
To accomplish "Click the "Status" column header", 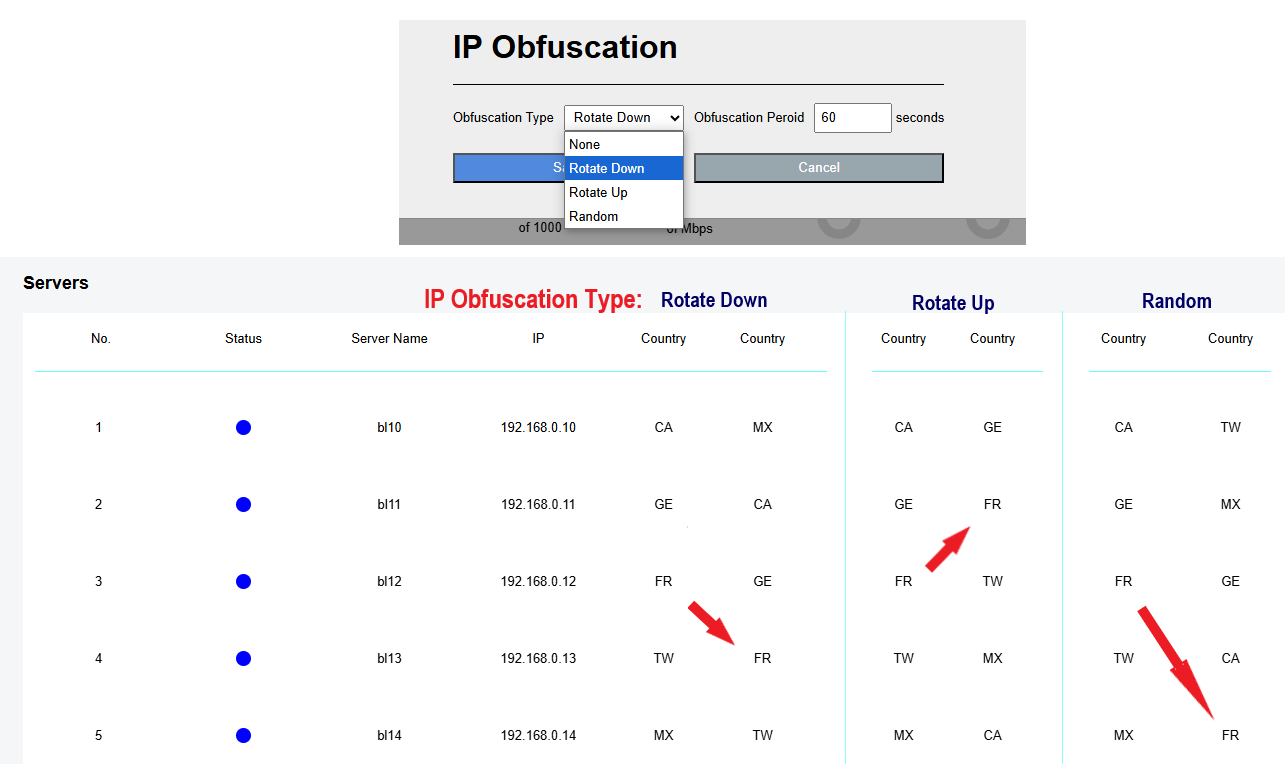I will [243, 339].
